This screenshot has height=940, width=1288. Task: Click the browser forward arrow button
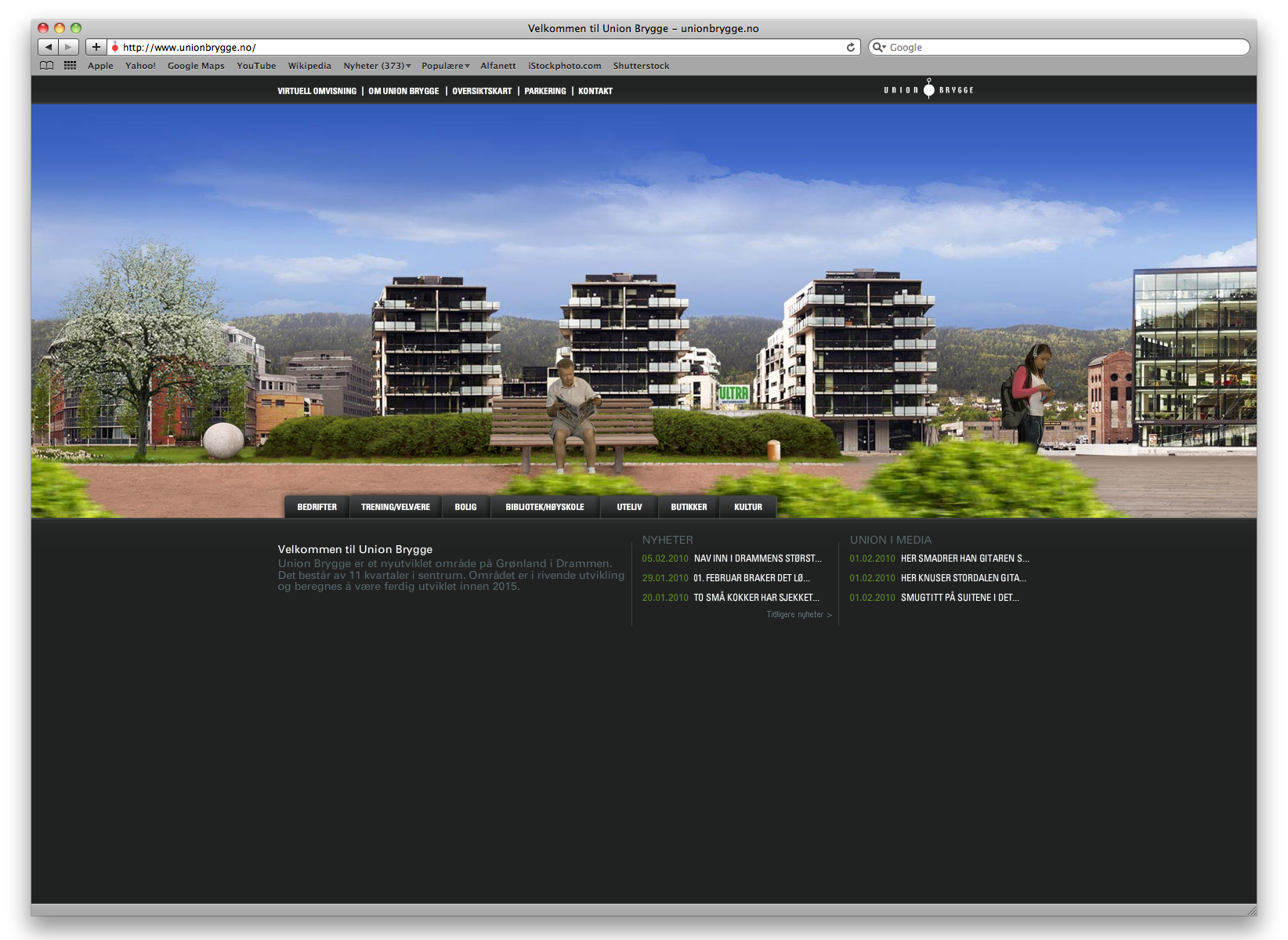point(69,47)
